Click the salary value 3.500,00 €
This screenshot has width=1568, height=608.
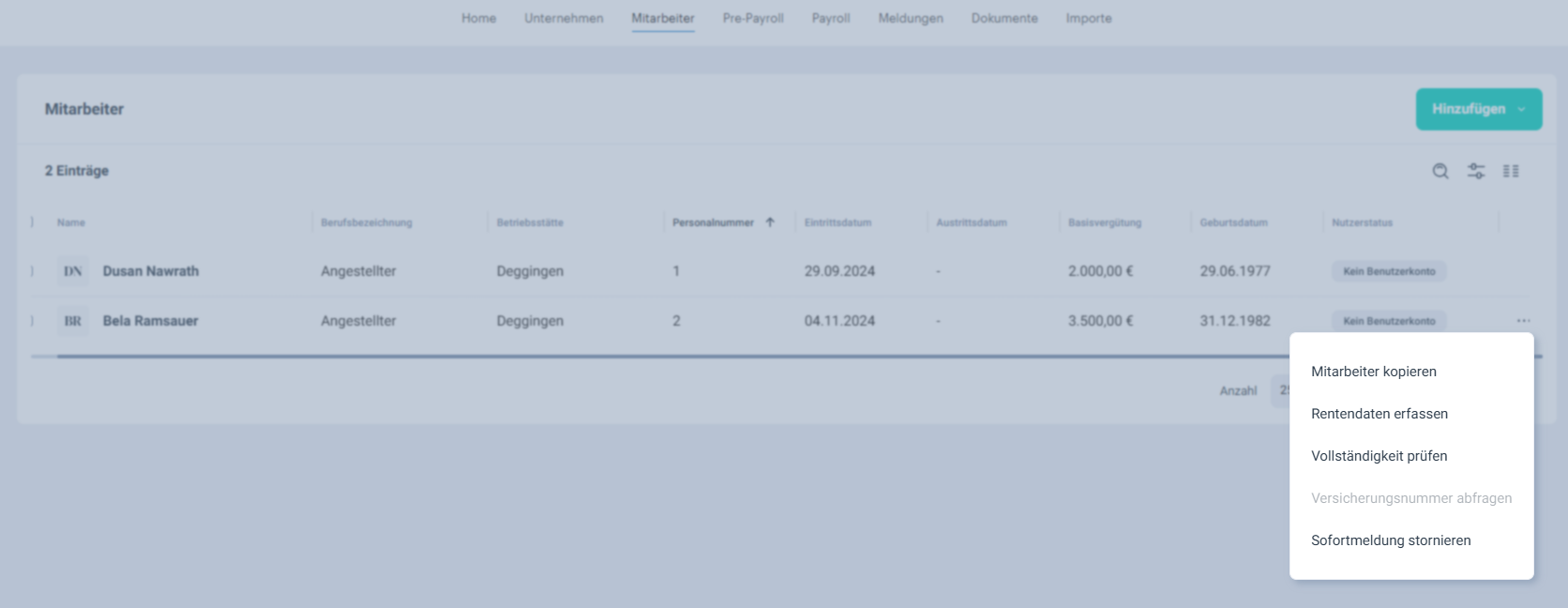pyautogui.click(x=1101, y=321)
